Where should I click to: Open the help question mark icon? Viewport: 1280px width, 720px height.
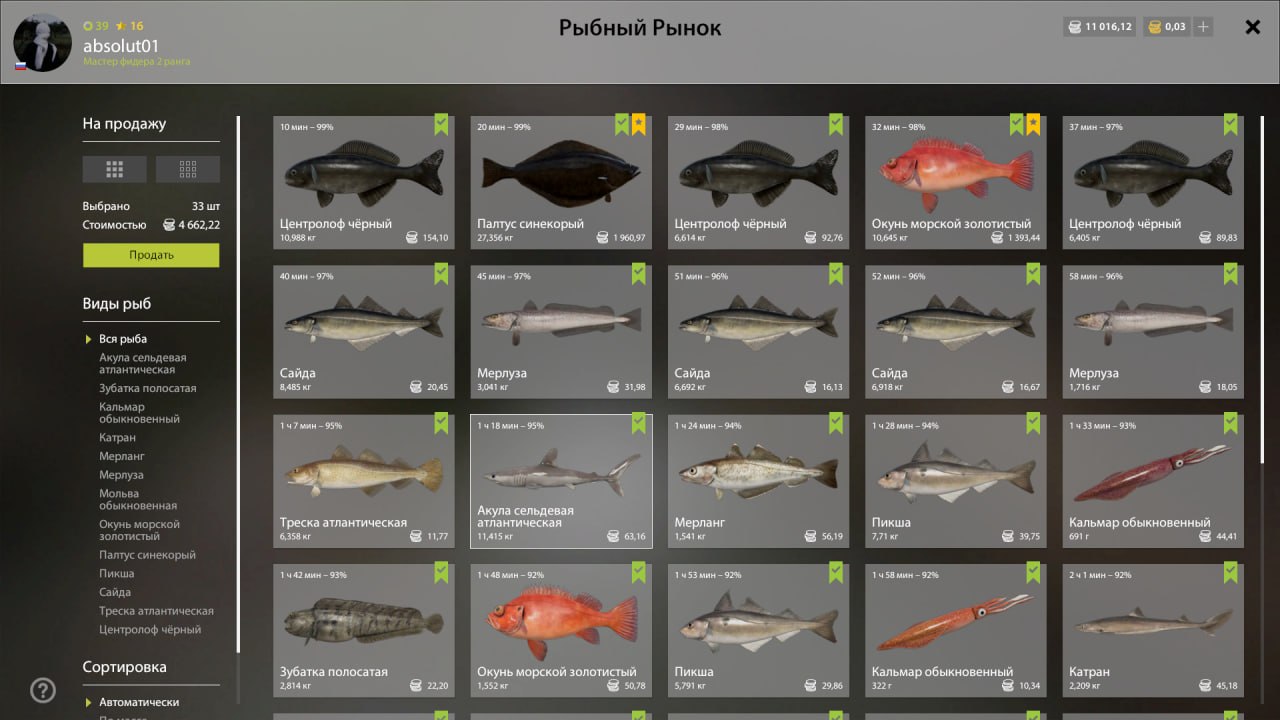click(43, 690)
